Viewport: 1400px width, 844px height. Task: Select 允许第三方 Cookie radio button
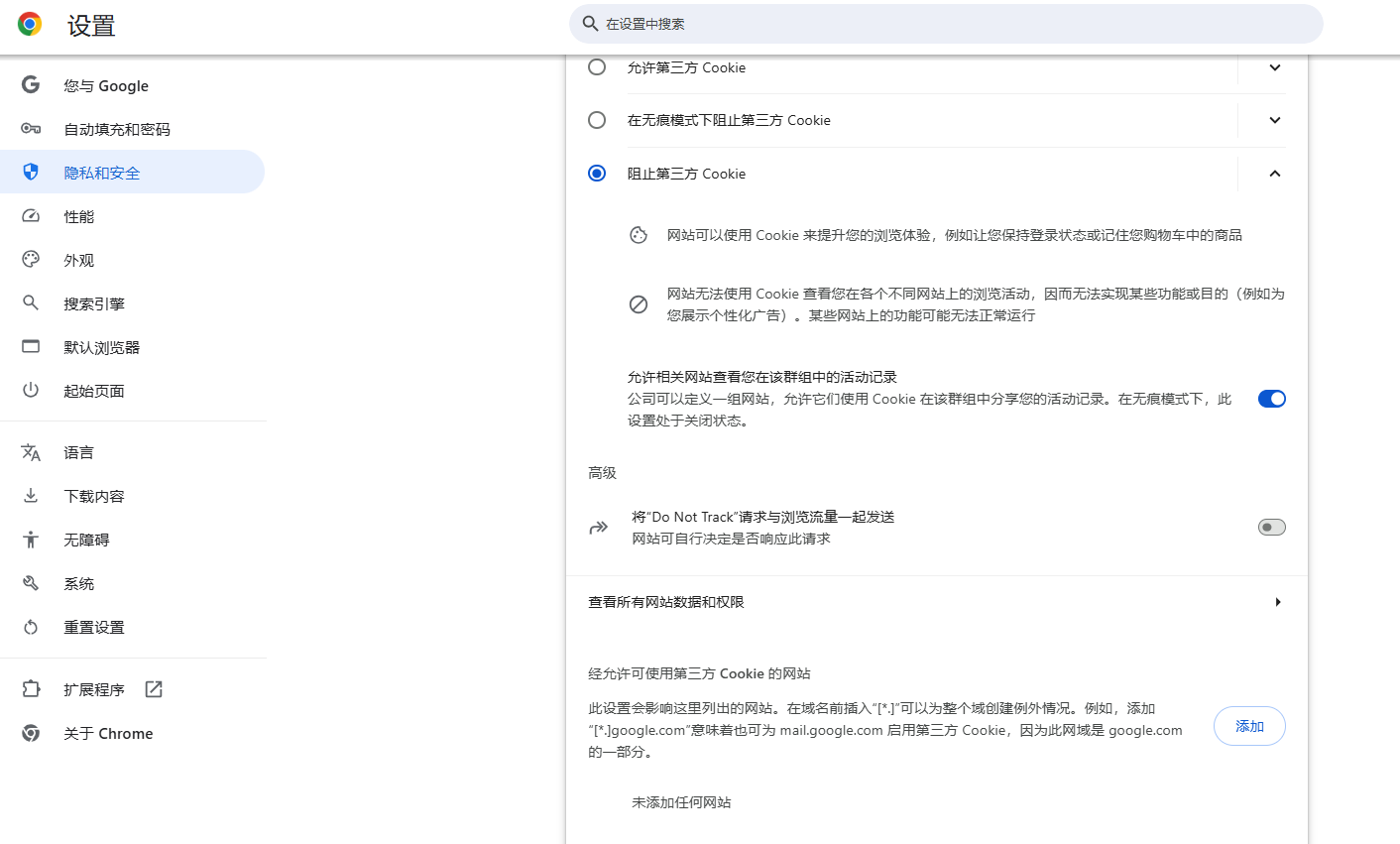pyautogui.click(x=597, y=67)
